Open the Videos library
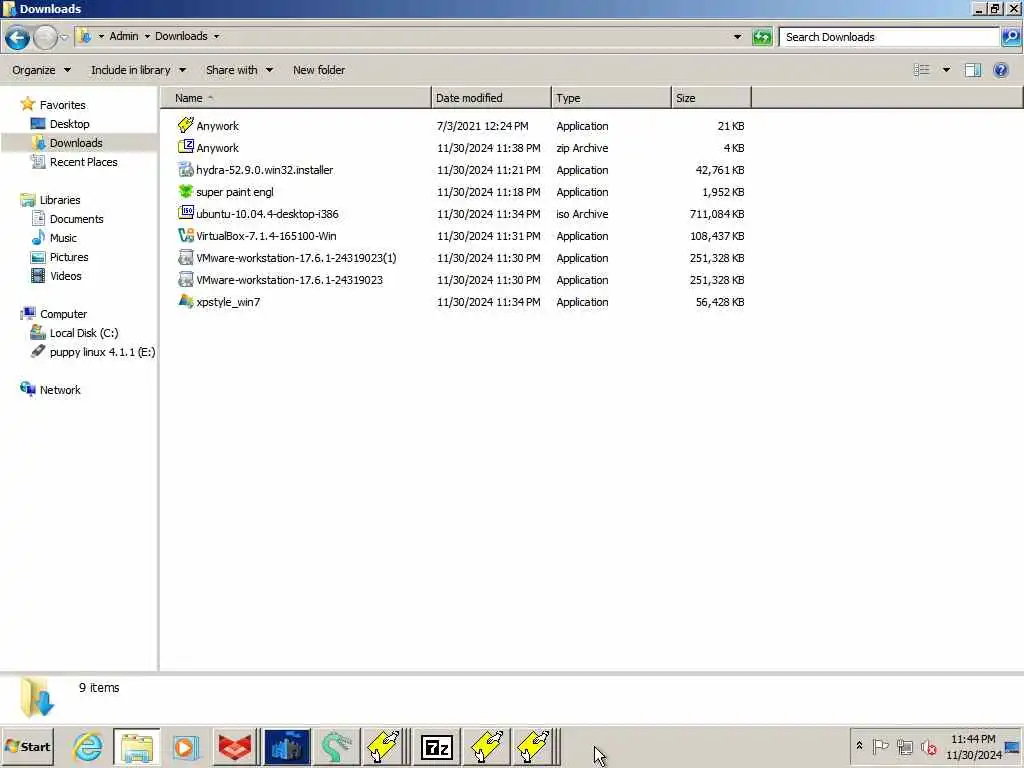1024x768 pixels. click(65, 276)
